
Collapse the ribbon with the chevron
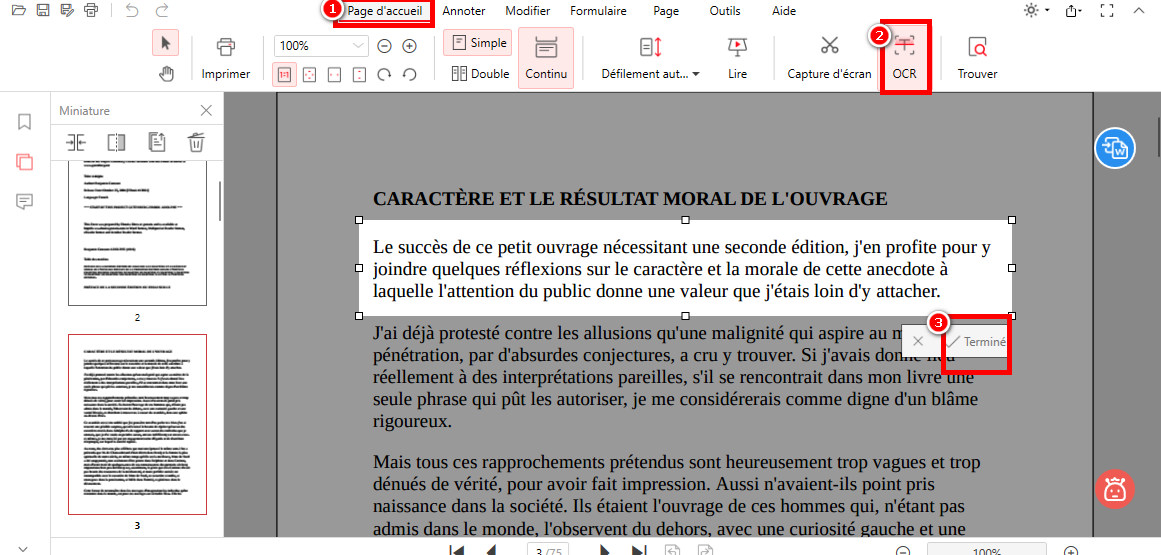(x=1138, y=10)
